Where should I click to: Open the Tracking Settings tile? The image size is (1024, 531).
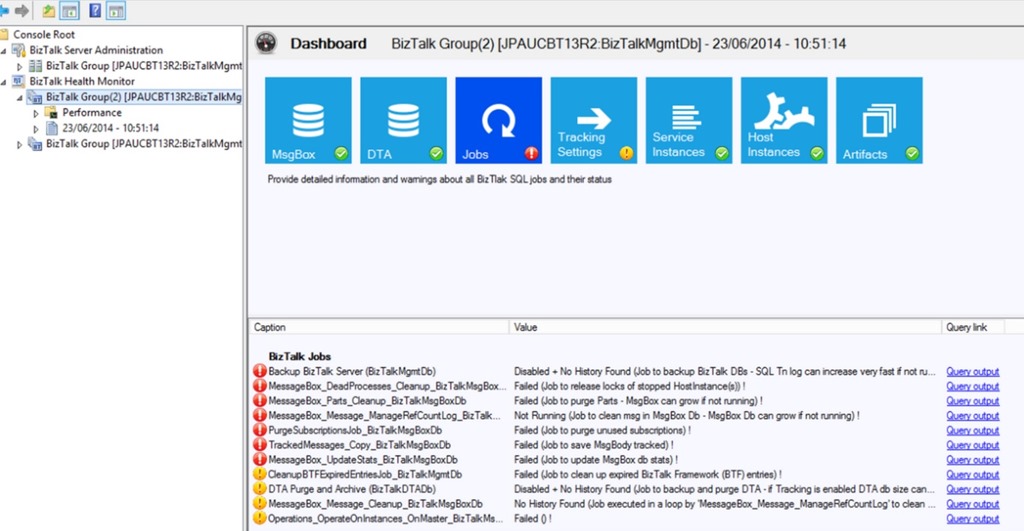click(x=594, y=120)
